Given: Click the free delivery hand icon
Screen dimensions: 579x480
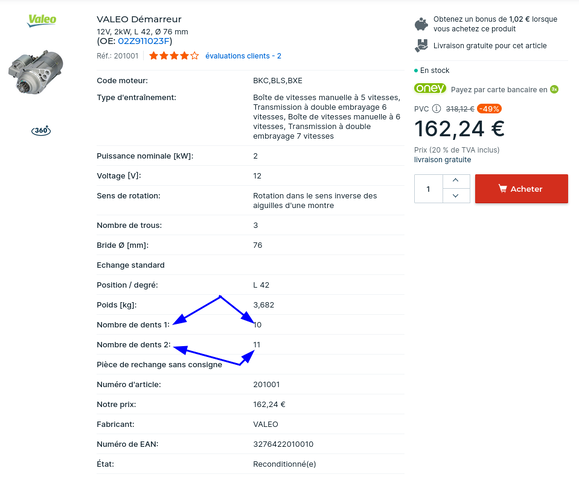Looking at the screenshot, I should [x=421, y=46].
